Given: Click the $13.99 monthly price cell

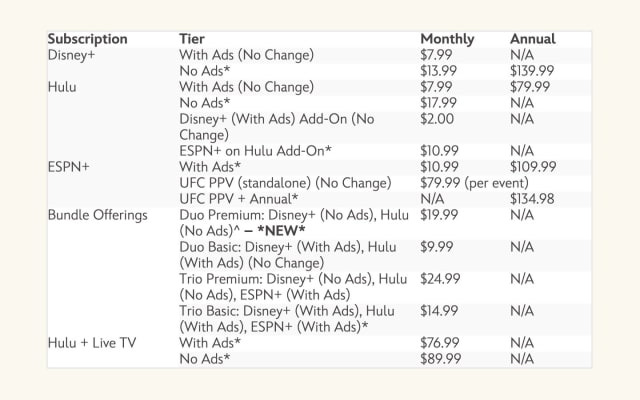Looking at the screenshot, I should tap(439, 71).
